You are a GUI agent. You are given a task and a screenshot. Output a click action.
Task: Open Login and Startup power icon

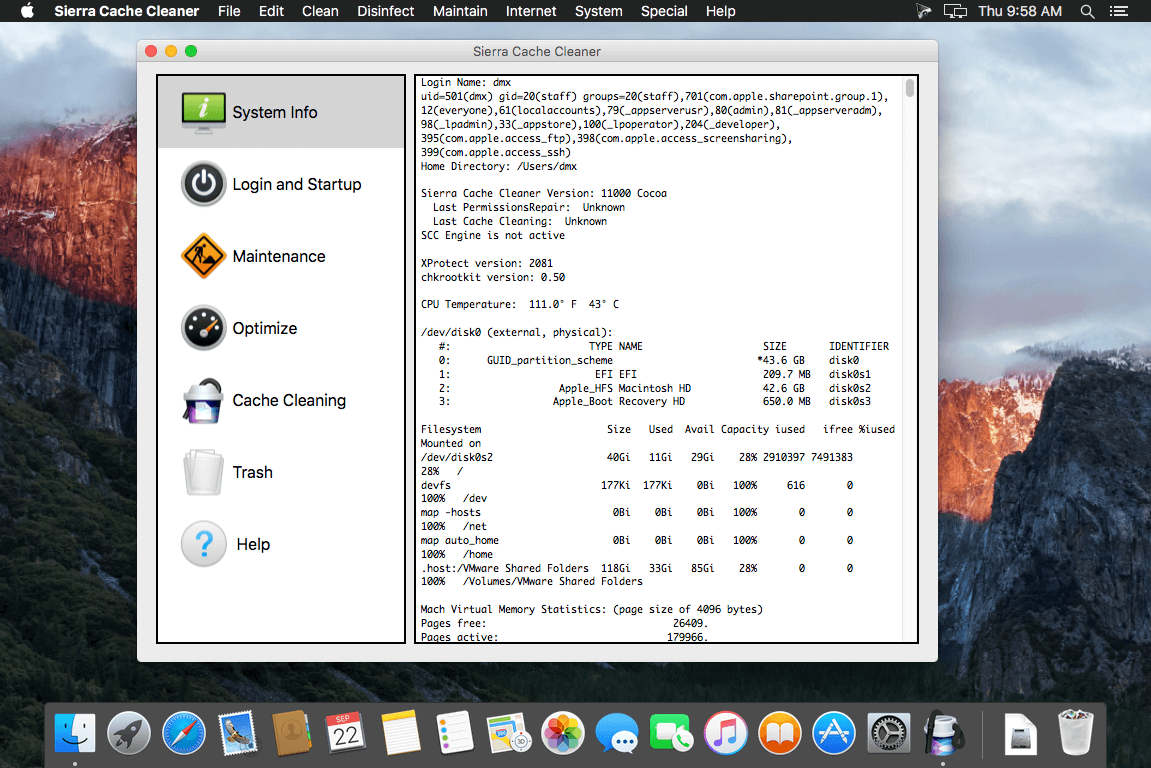[x=203, y=184]
